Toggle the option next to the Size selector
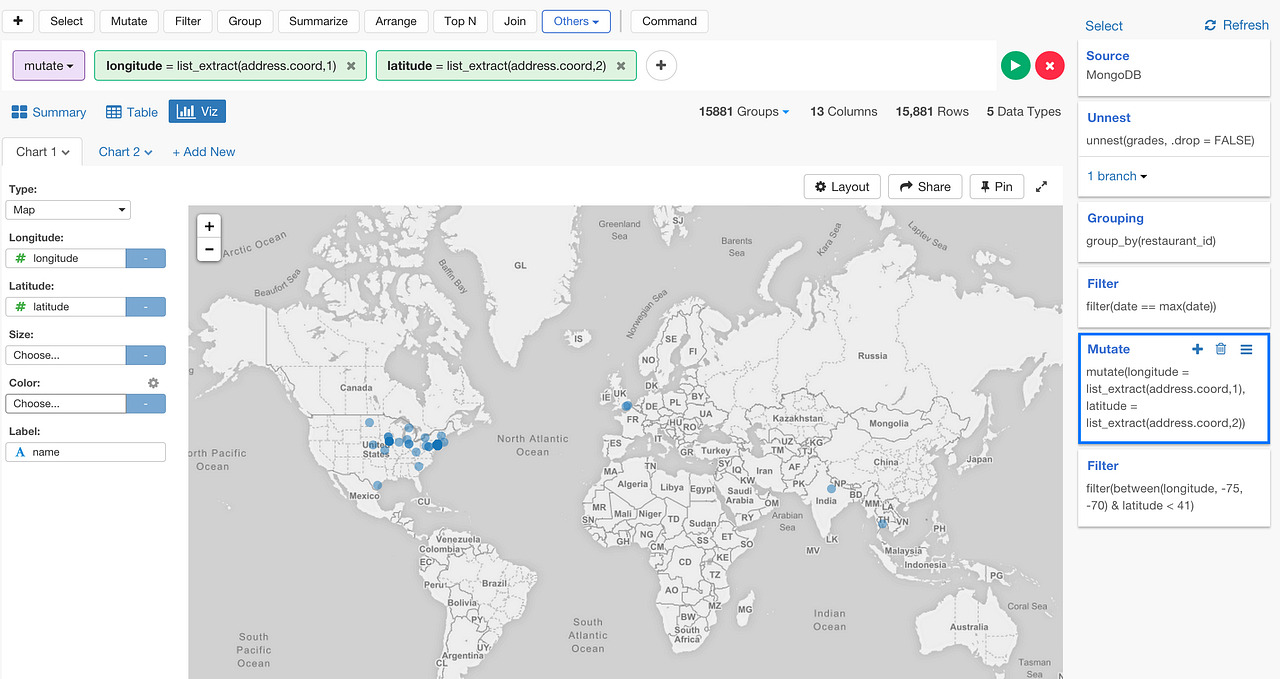The image size is (1280, 679). (145, 355)
